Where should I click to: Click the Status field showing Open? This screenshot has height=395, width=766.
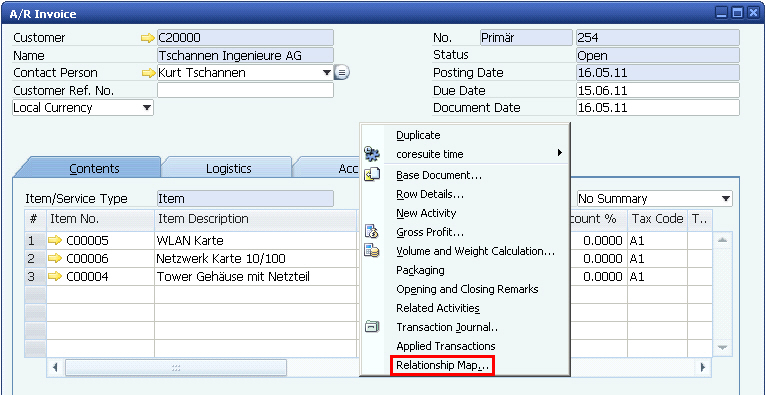pos(658,55)
